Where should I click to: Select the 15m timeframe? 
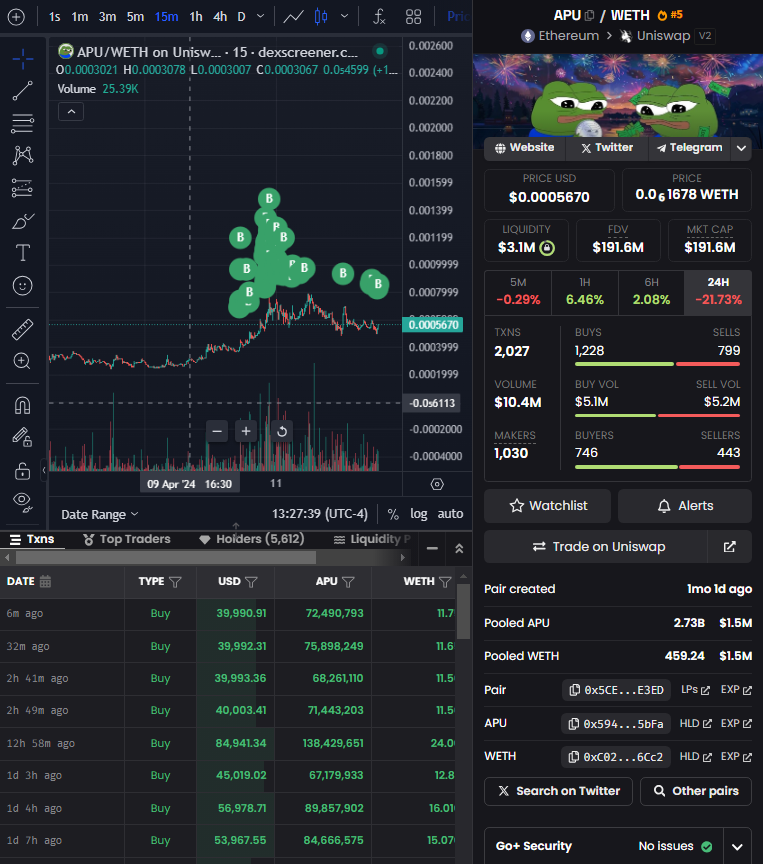pyautogui.click(x=166, y=17)
